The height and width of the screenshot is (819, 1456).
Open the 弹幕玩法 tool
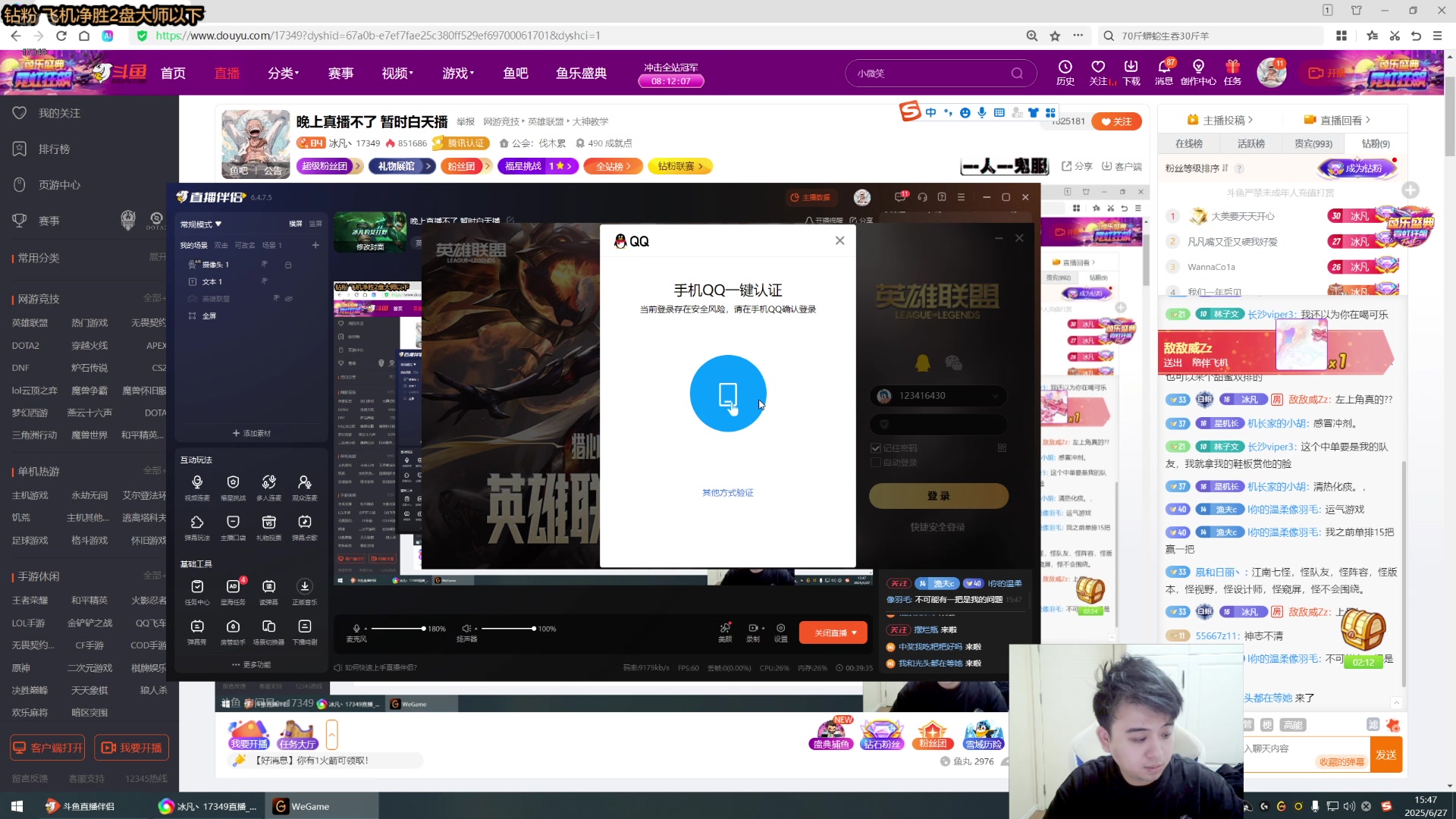[x=197, y=528]
